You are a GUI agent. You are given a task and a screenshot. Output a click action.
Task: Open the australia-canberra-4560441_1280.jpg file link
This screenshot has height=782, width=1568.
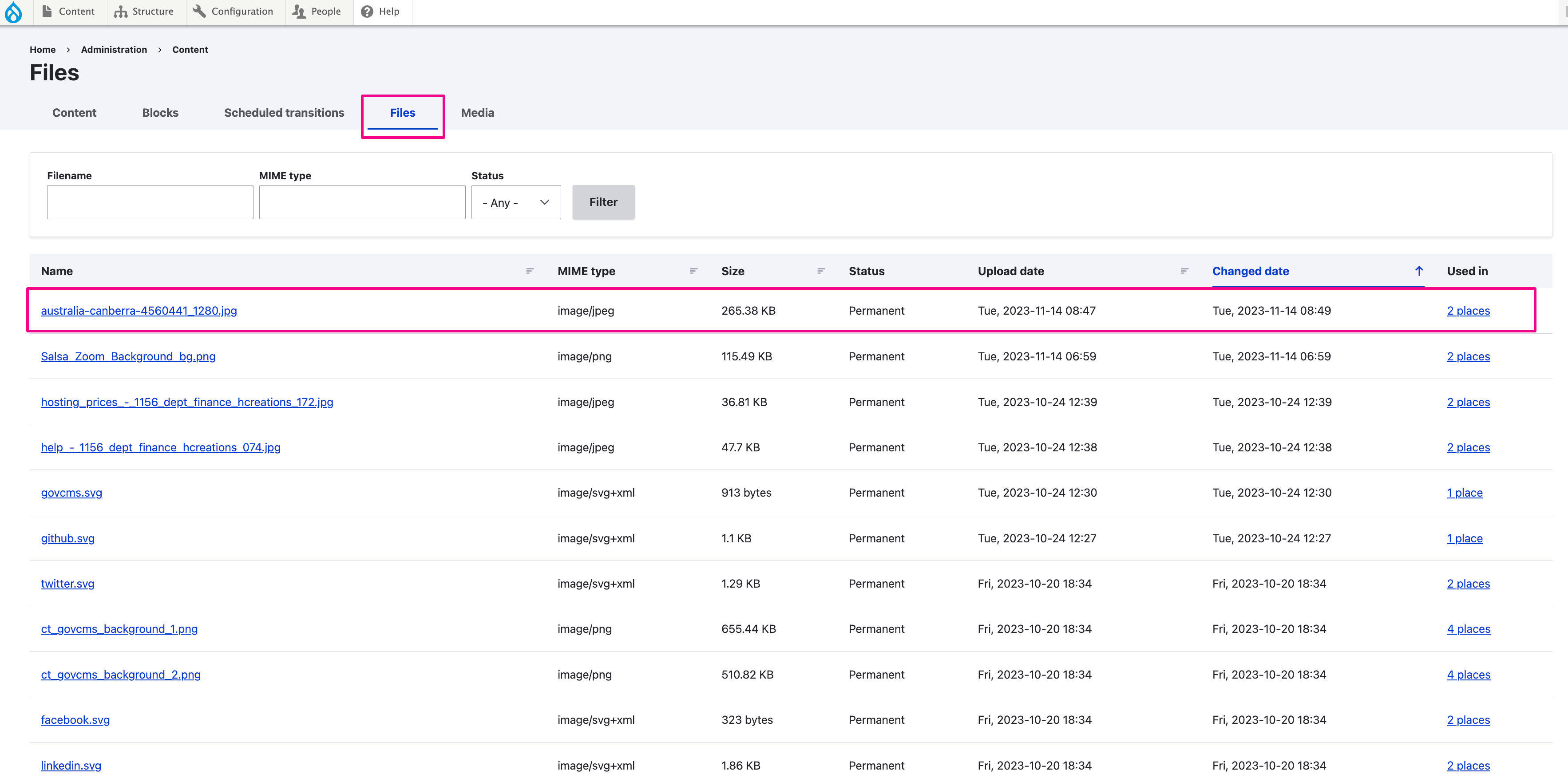point(139,311)
